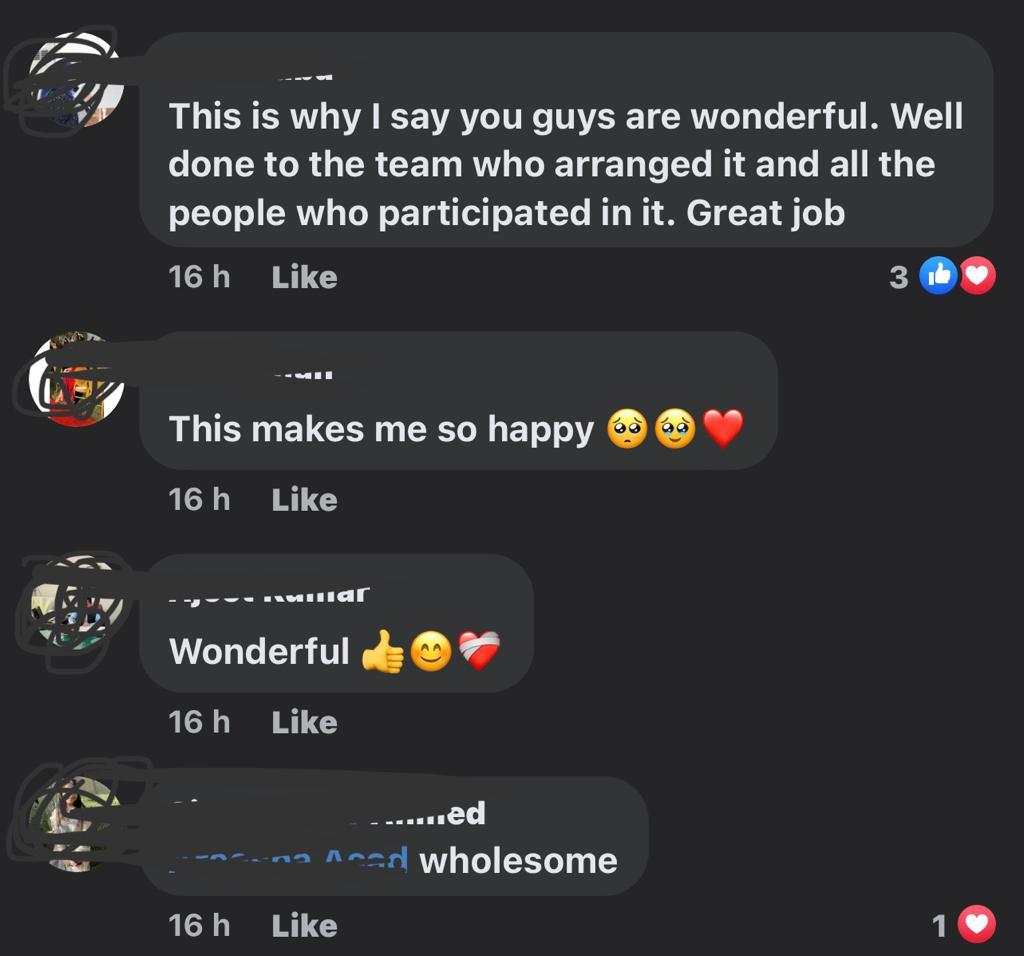View the 1 reaction count on last comment
Image resolution: width=1024 pixels, height=956 pixels.
tap(939, 926)
